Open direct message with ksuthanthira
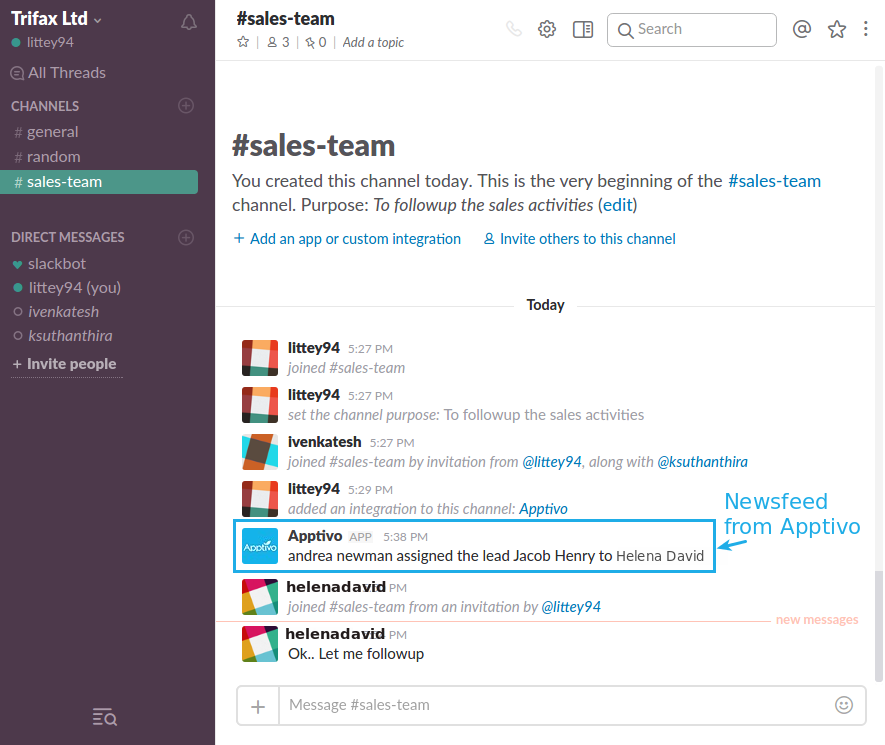Viewport: 885px width, 745px height. pos(63,336)
